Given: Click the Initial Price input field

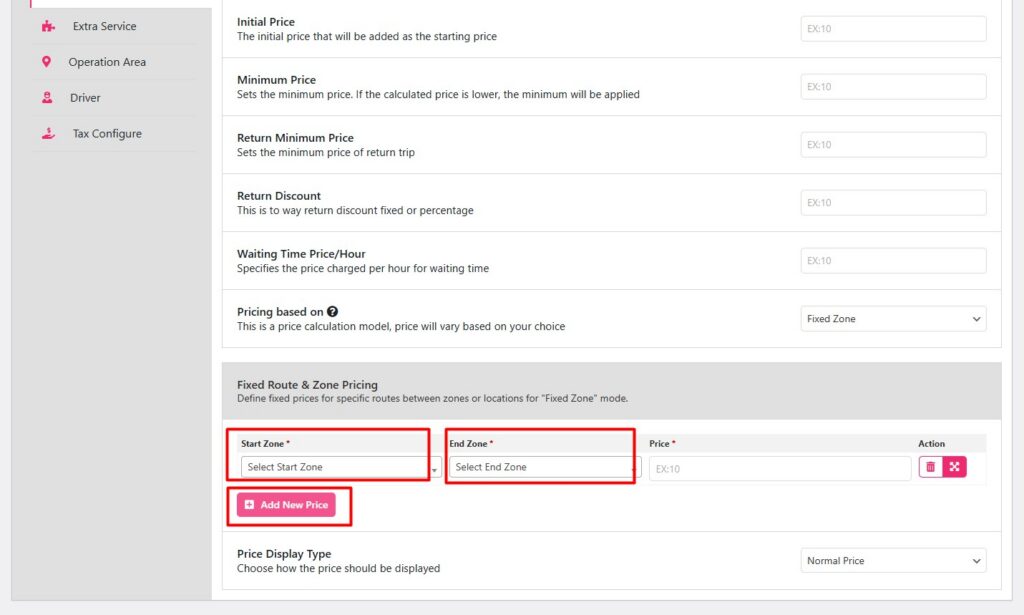Looking at the screenshot, I should [893, 28].
